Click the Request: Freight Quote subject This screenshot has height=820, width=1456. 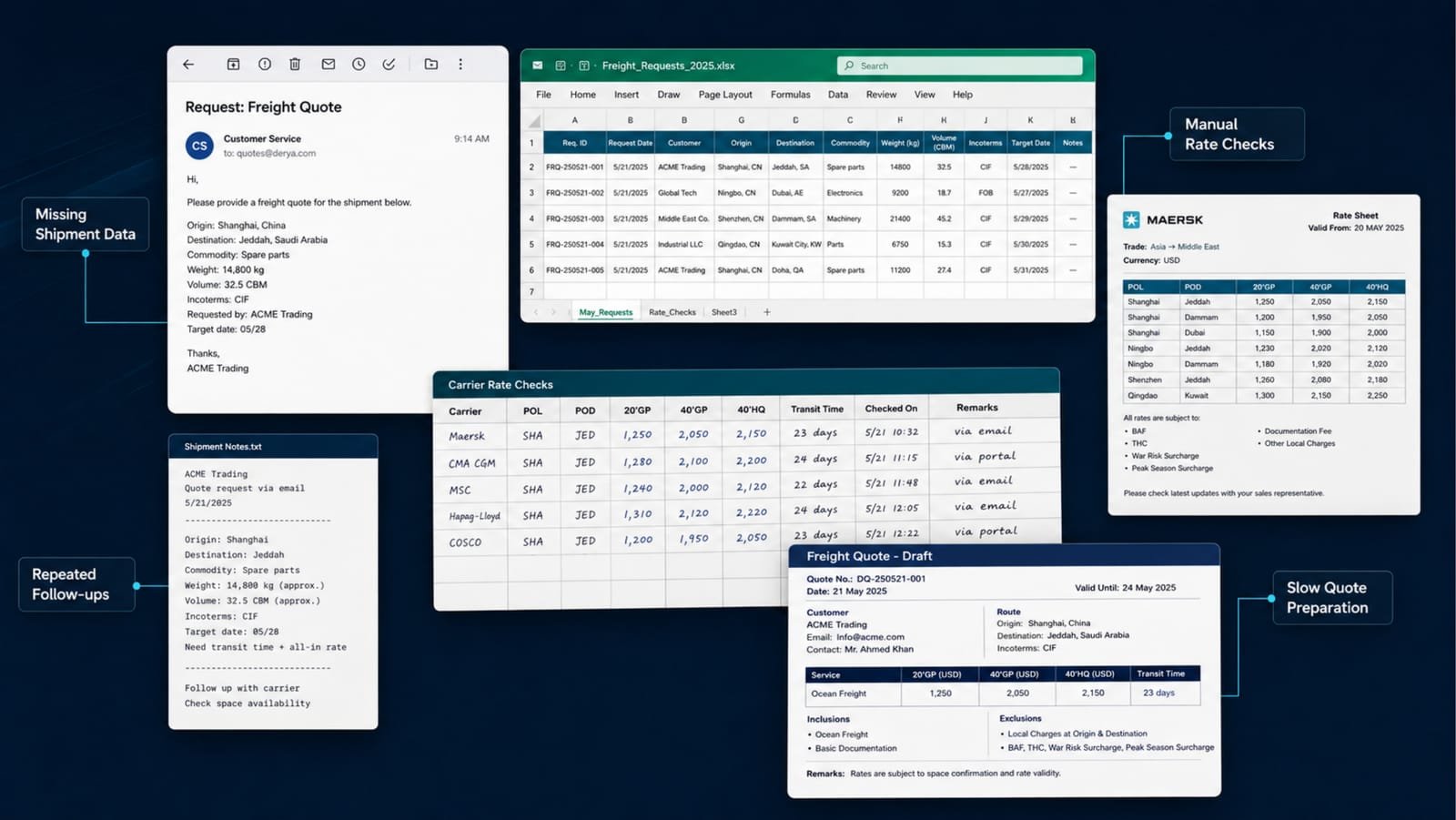click(263, 107)
